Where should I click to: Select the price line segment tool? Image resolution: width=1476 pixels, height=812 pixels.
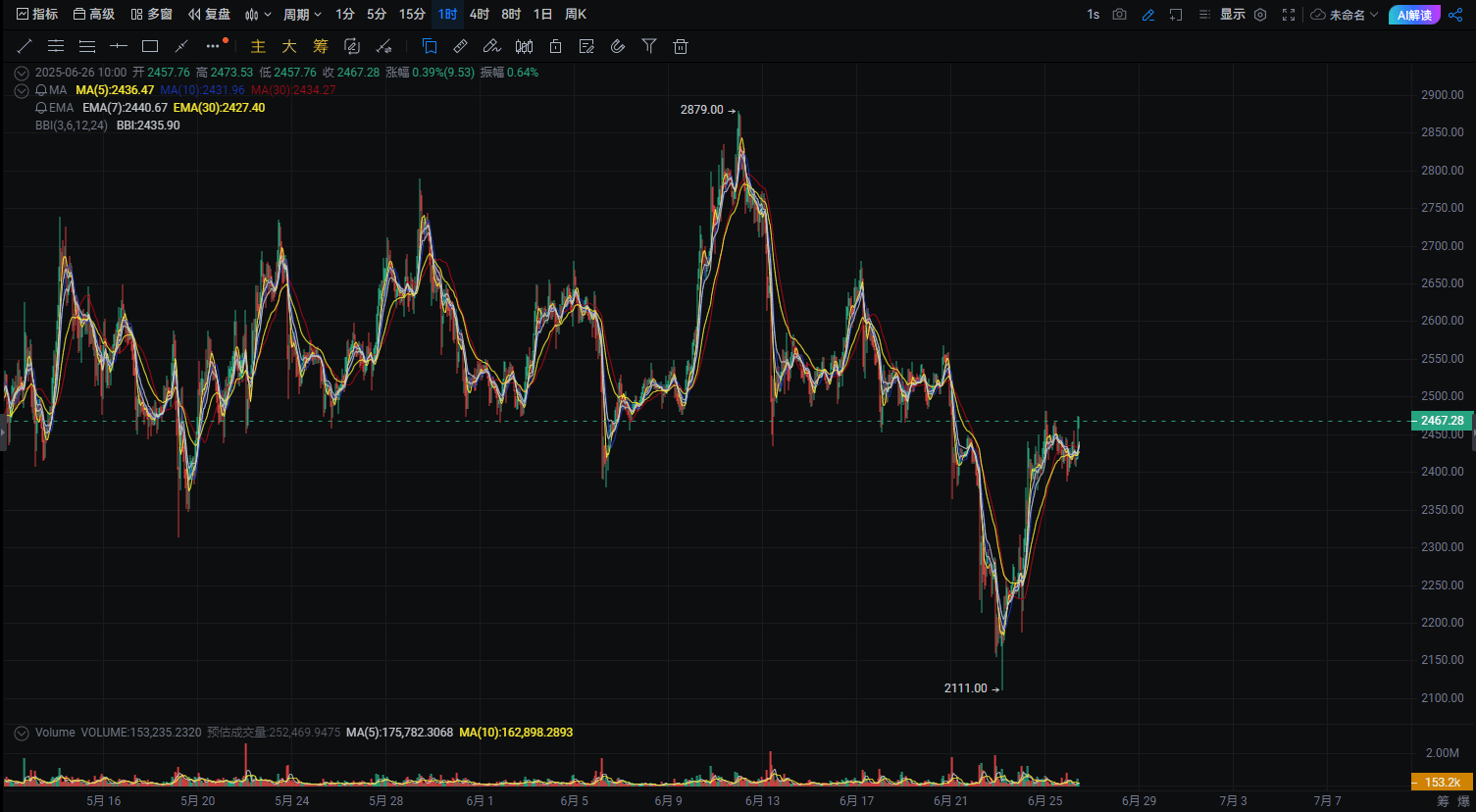(181, 46)
